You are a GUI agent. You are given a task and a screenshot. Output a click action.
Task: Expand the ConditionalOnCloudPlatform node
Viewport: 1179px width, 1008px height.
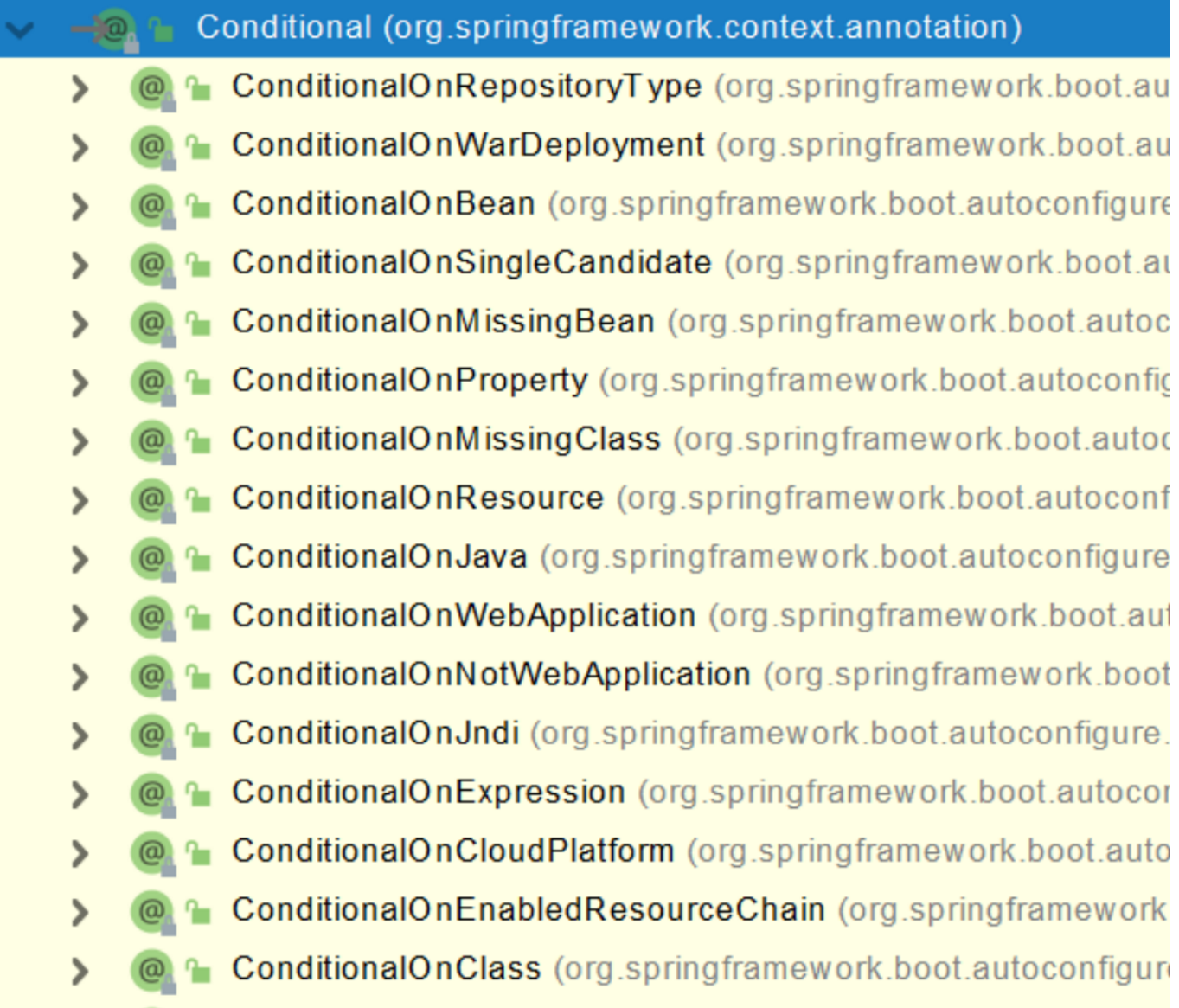point(80,853)
